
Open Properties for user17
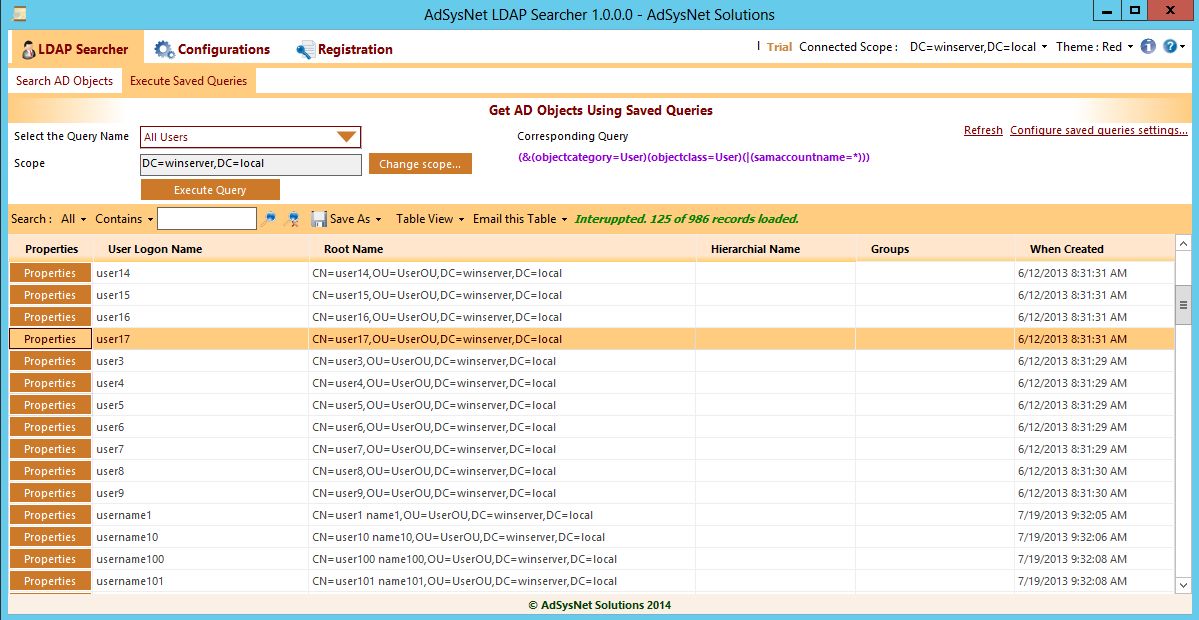click(50, 339)
